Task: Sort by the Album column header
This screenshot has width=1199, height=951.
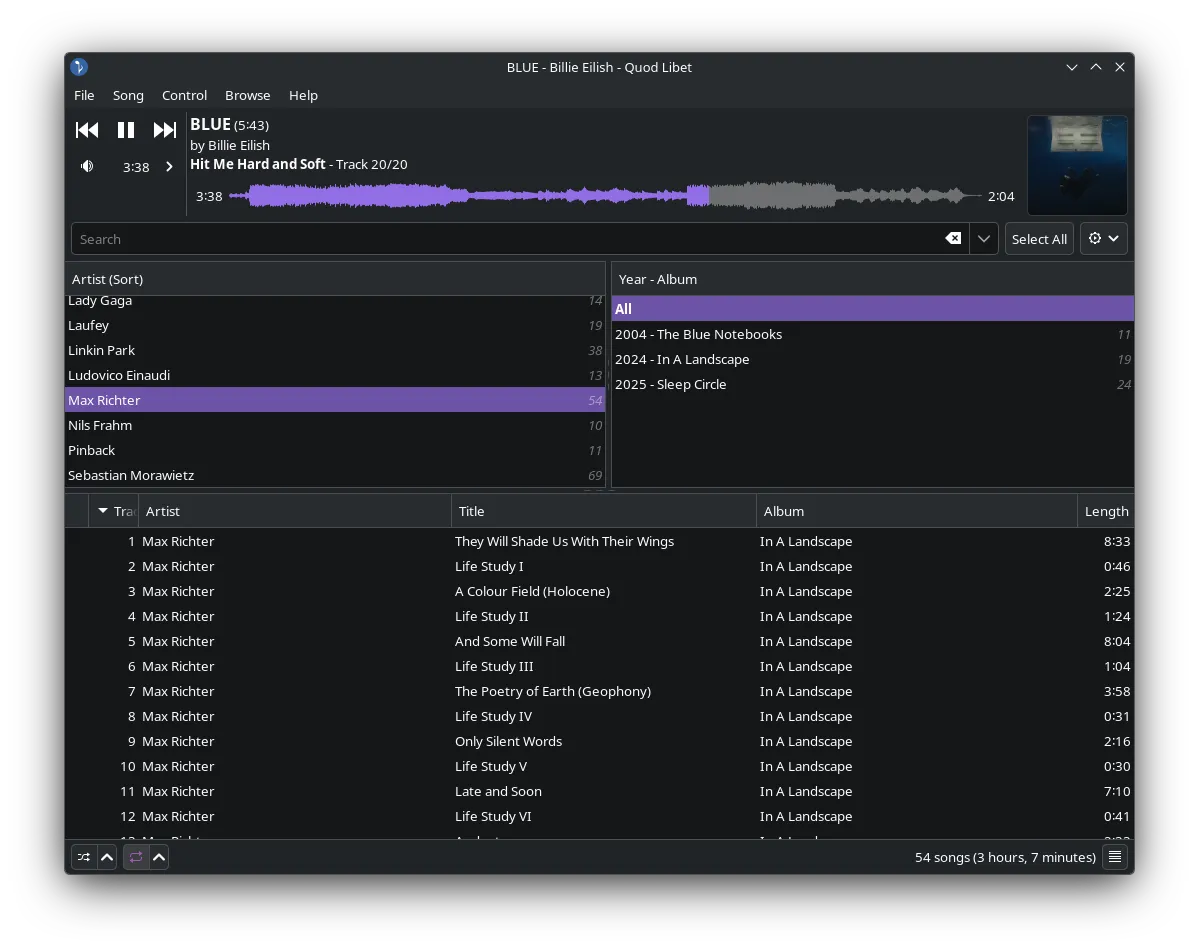Action: (916, 511)
